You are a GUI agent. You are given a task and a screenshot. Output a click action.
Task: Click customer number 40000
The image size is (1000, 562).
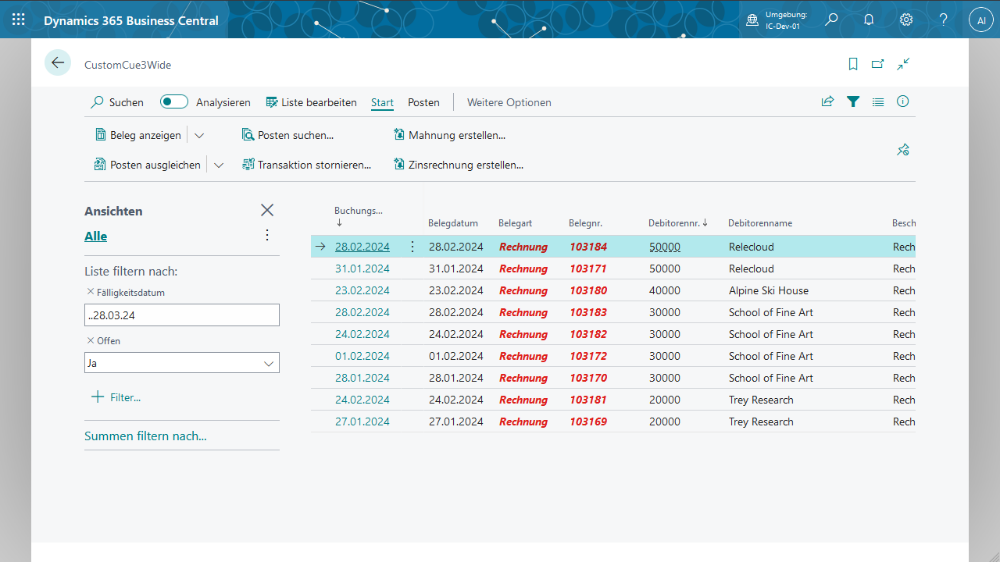click(x=665, y=290)
